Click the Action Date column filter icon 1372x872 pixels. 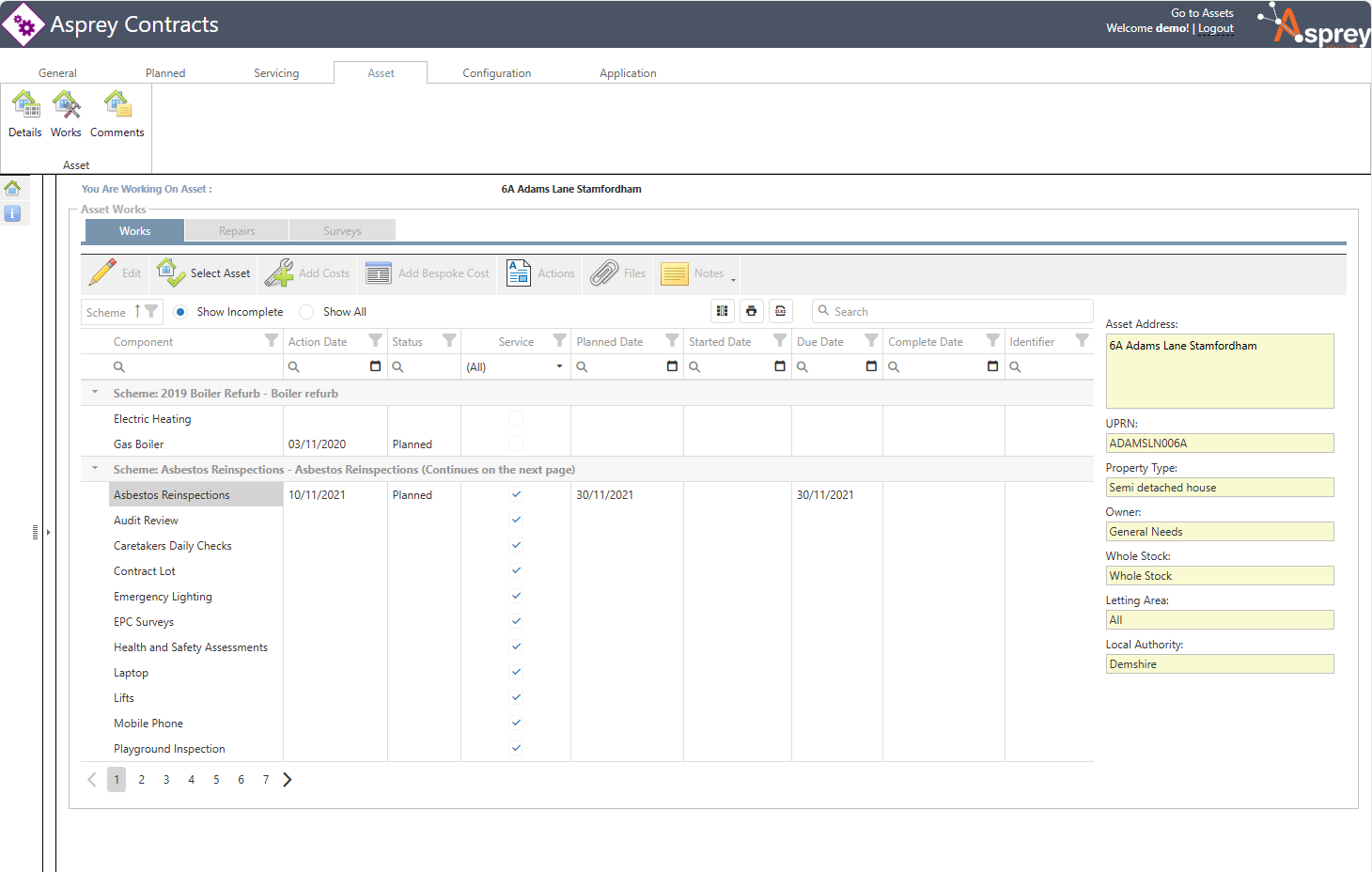tap(375, 340)
